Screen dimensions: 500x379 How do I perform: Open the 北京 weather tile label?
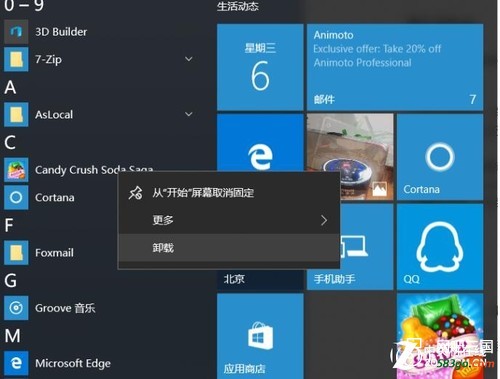(234, 279)
